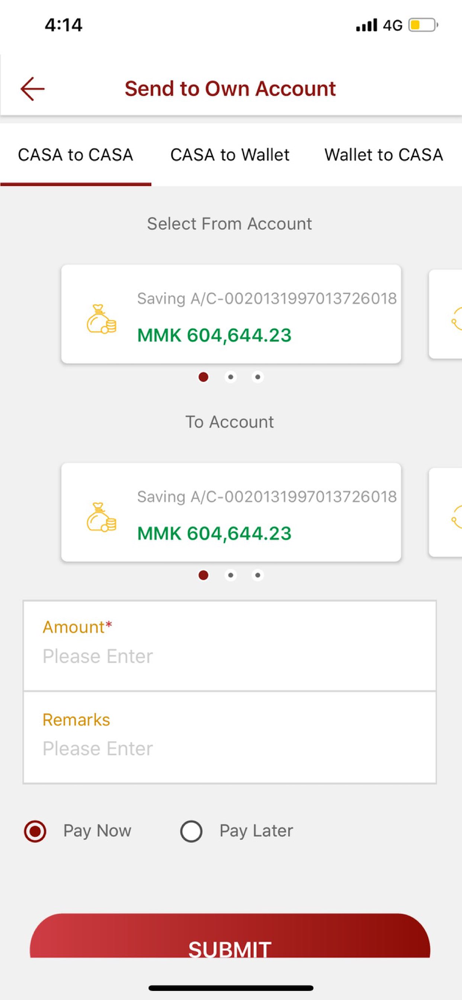Tap the back arrow icon
The image size is (462, 1000).
coord(32,89)
